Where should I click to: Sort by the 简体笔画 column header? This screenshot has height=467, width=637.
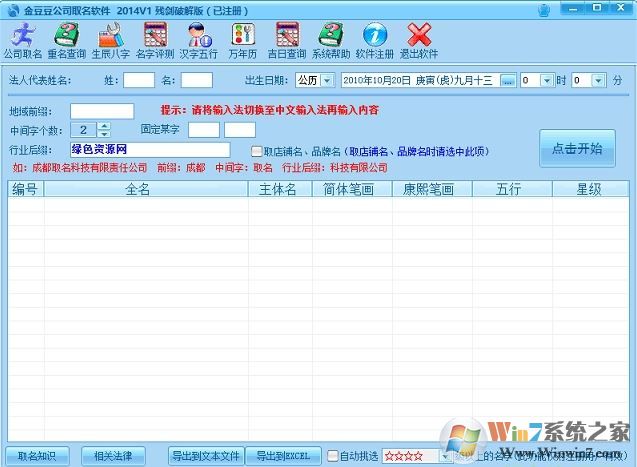click(x=352, y=189)
